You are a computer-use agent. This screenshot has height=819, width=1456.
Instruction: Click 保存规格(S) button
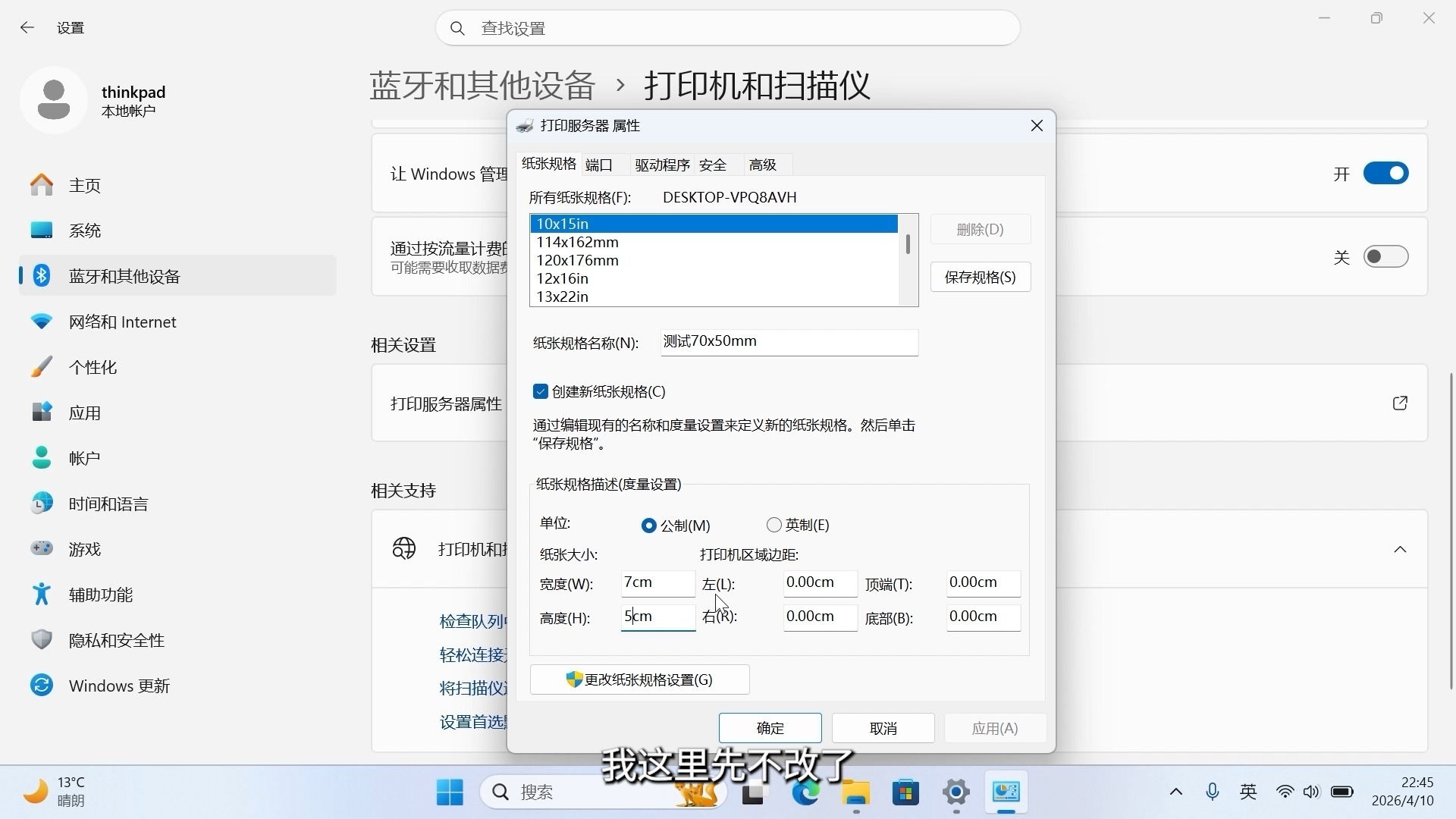coord(981,278)
